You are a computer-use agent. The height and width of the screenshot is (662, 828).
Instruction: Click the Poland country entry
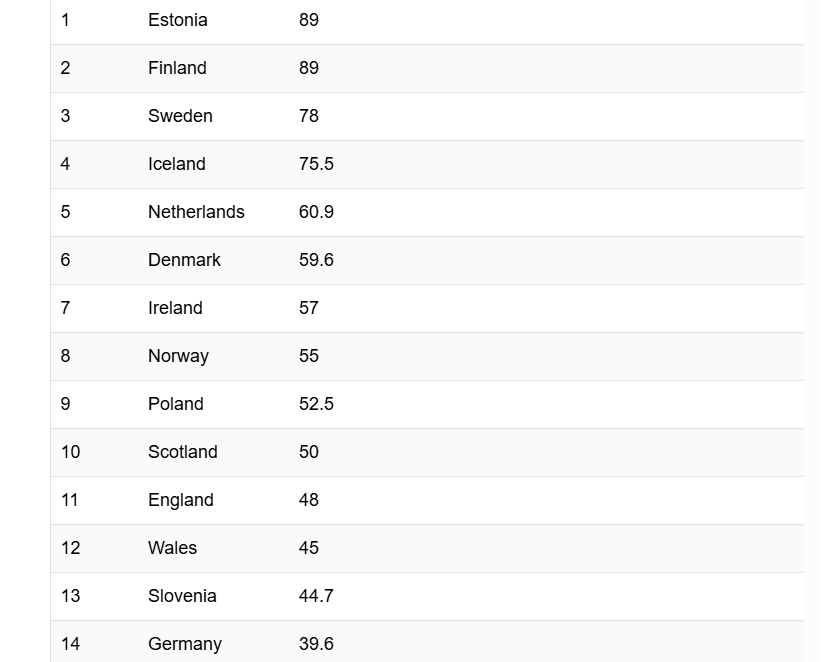click(176, 404)
